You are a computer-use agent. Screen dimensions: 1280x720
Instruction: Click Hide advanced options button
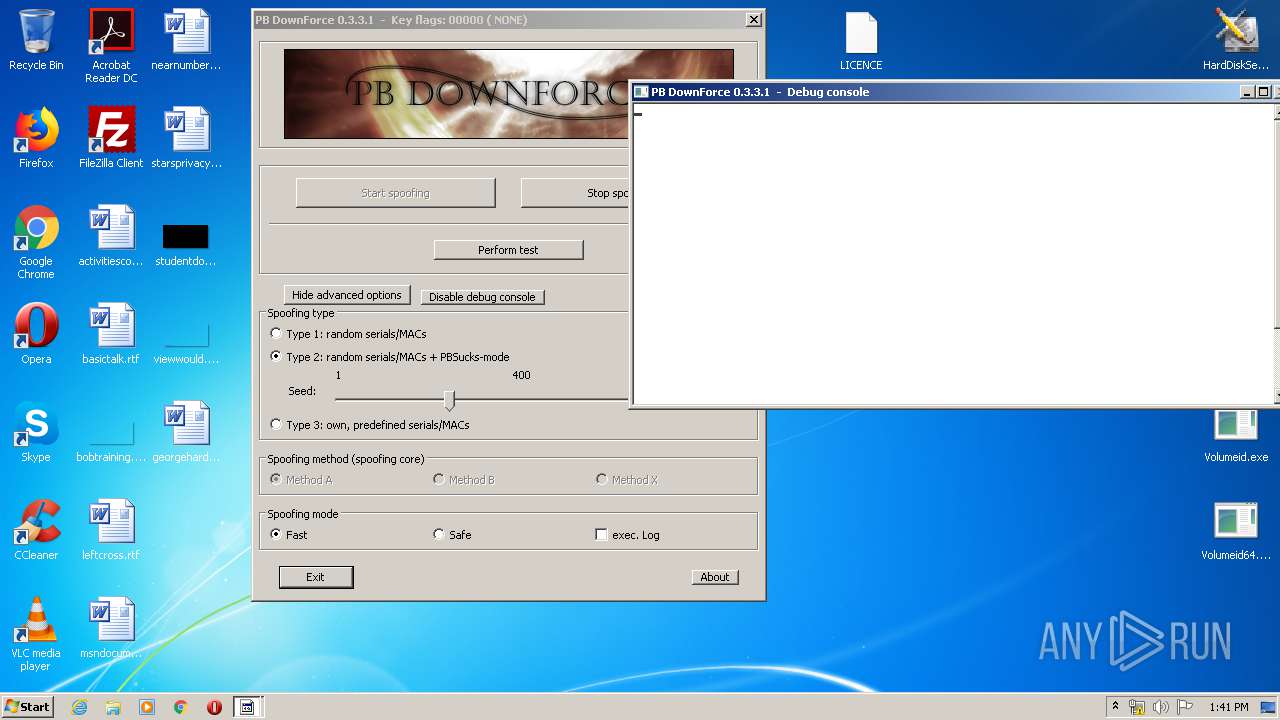346,295
